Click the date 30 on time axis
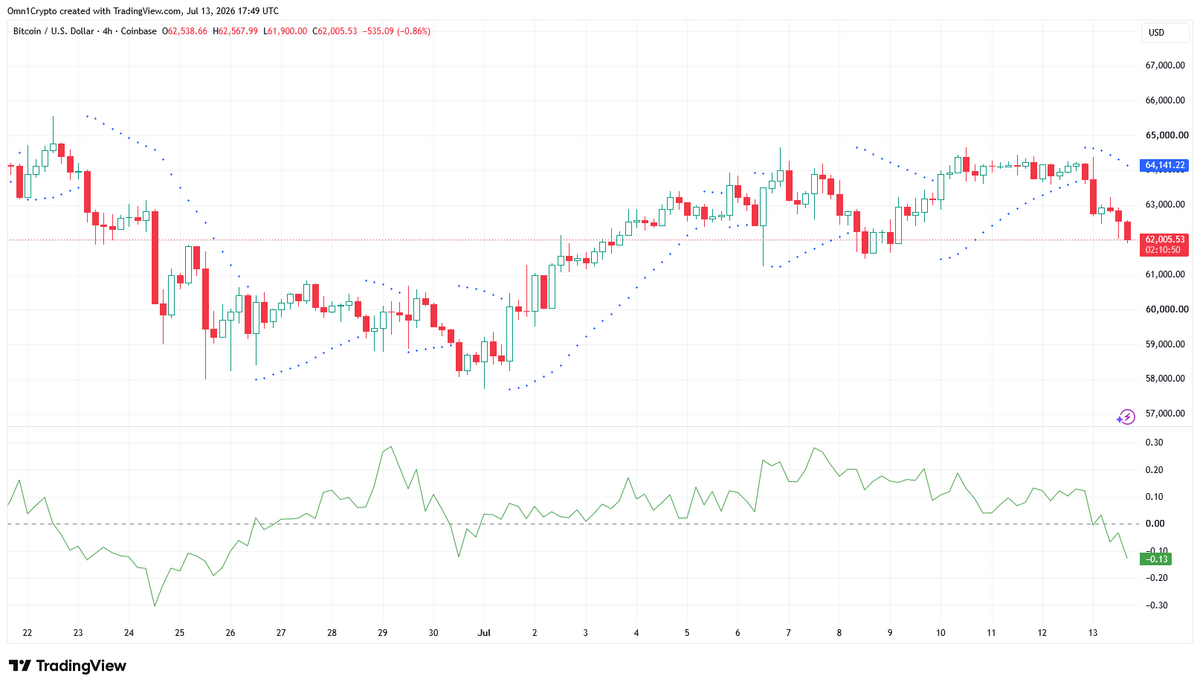Screen dimensions: 1200x688 click(433, 633)
